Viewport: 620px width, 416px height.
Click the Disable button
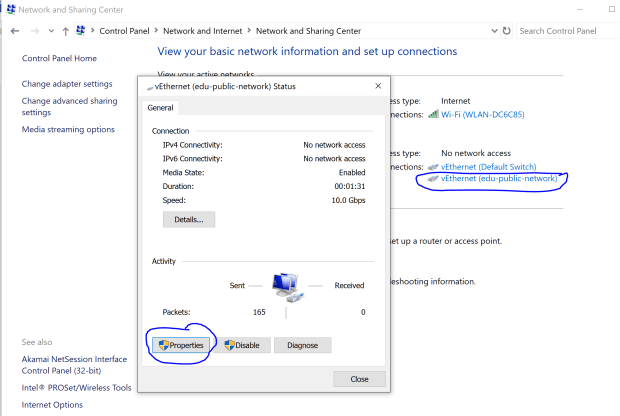241,345
